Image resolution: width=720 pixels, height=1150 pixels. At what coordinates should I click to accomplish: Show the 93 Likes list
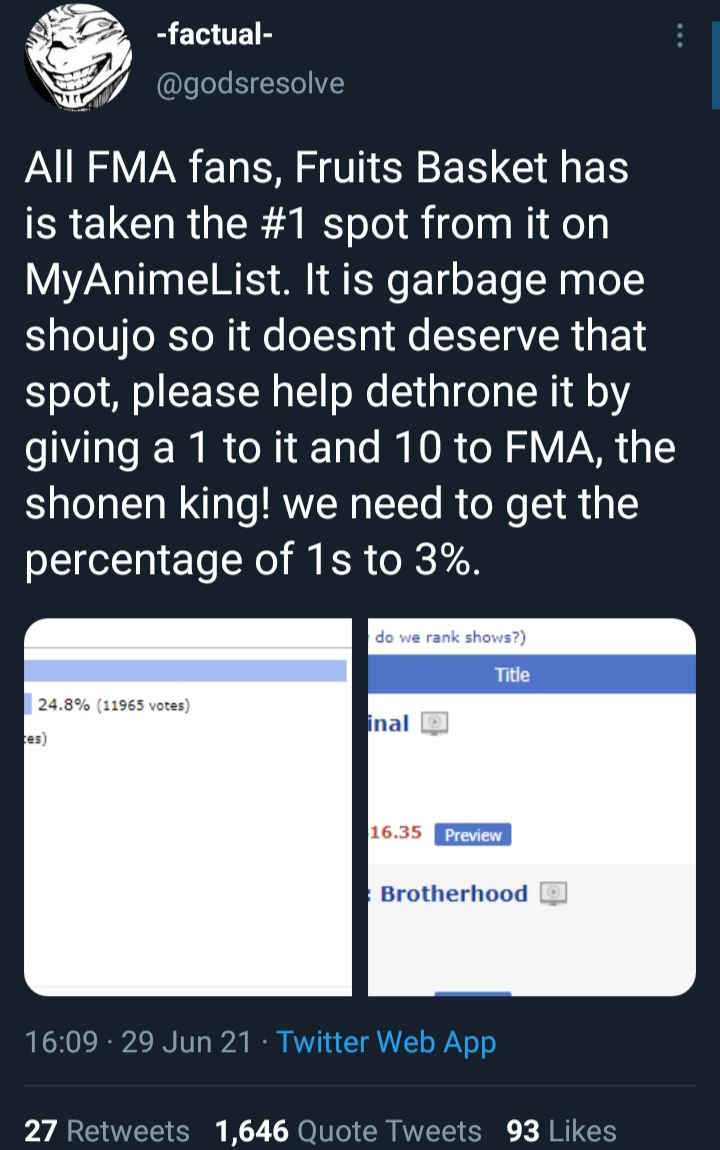pyautogui.click(x=562, y=1131)
